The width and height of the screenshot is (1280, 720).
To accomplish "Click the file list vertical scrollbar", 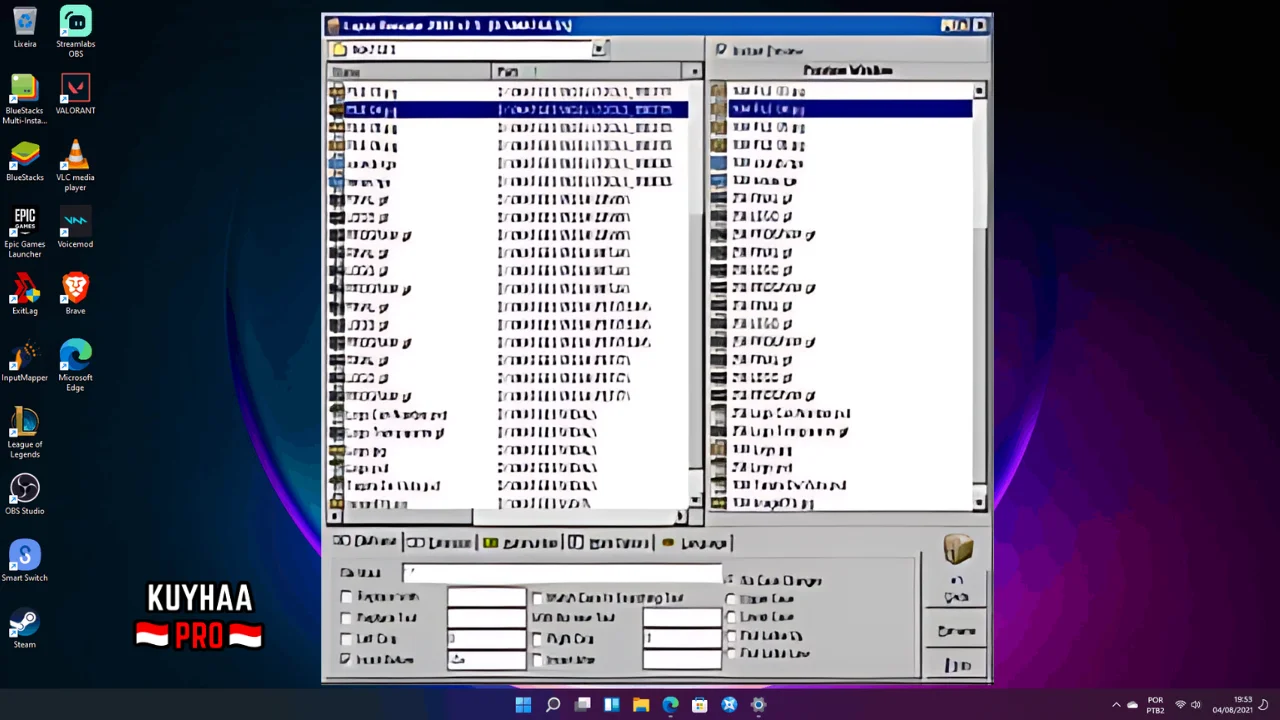I will pos(696,290).
